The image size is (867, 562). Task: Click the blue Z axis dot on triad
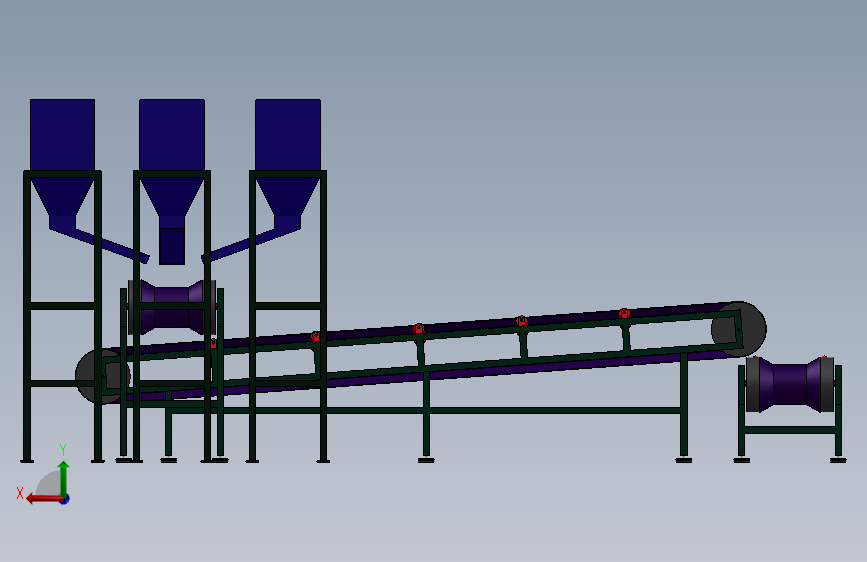coord(65,500)
